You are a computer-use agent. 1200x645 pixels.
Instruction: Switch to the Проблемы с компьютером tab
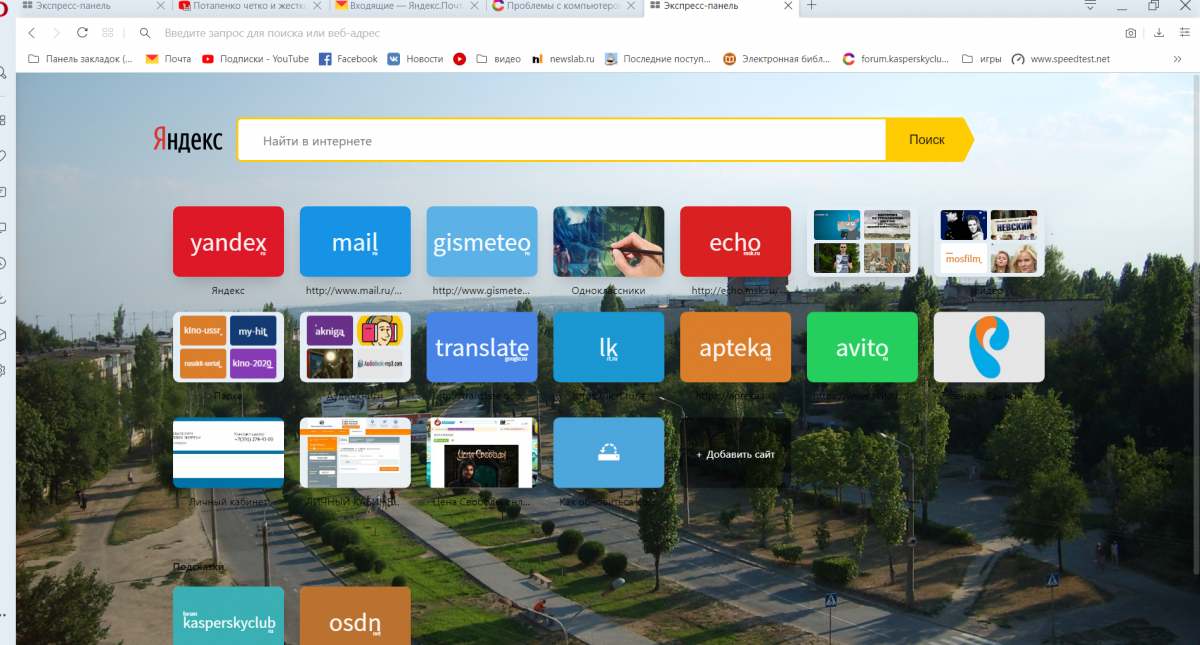565,6
